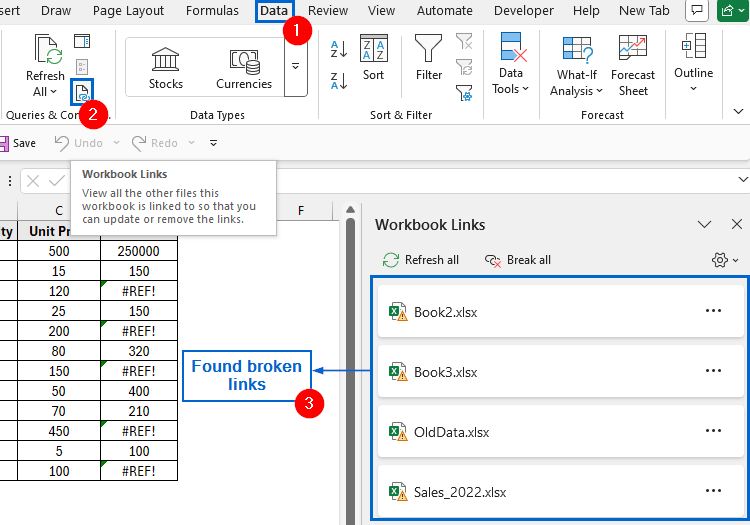Open the Review ribbon tab

tap(327, 11)
